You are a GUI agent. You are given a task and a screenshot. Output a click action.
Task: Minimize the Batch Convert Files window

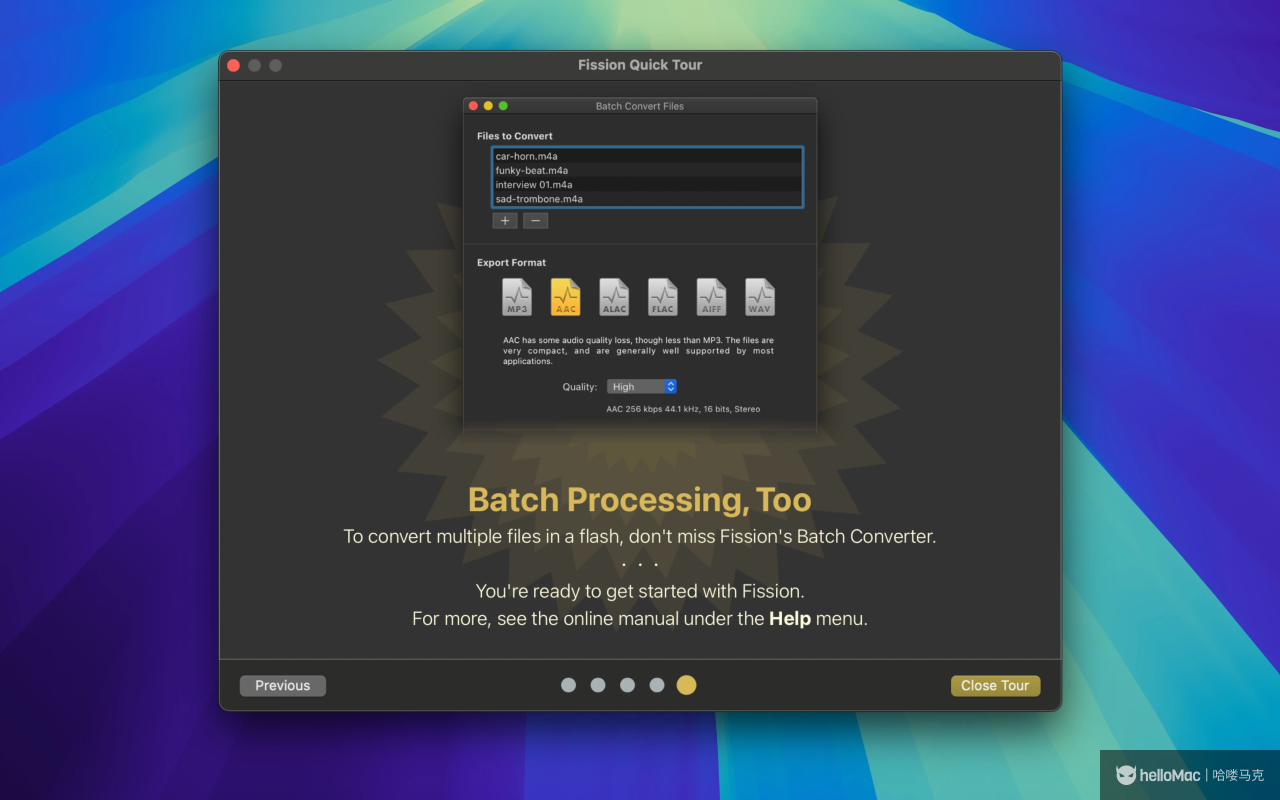(x=488, y=106)
